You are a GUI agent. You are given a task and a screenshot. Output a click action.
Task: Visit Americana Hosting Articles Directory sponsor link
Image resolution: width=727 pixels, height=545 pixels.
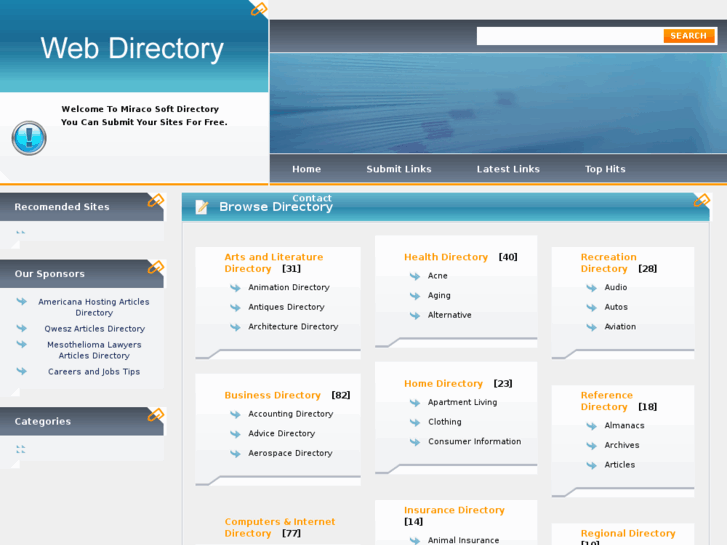pyautogui.click(x=94, y=307)
